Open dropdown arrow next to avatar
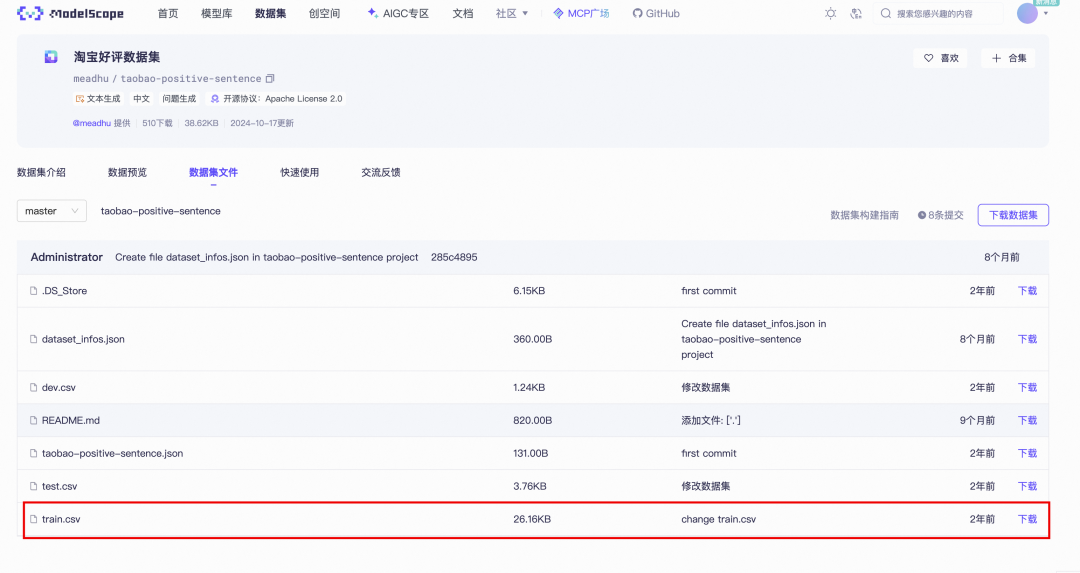The width and height of the screenshot is (1080, 573). pyautogui.click(x=1046, y=14)
